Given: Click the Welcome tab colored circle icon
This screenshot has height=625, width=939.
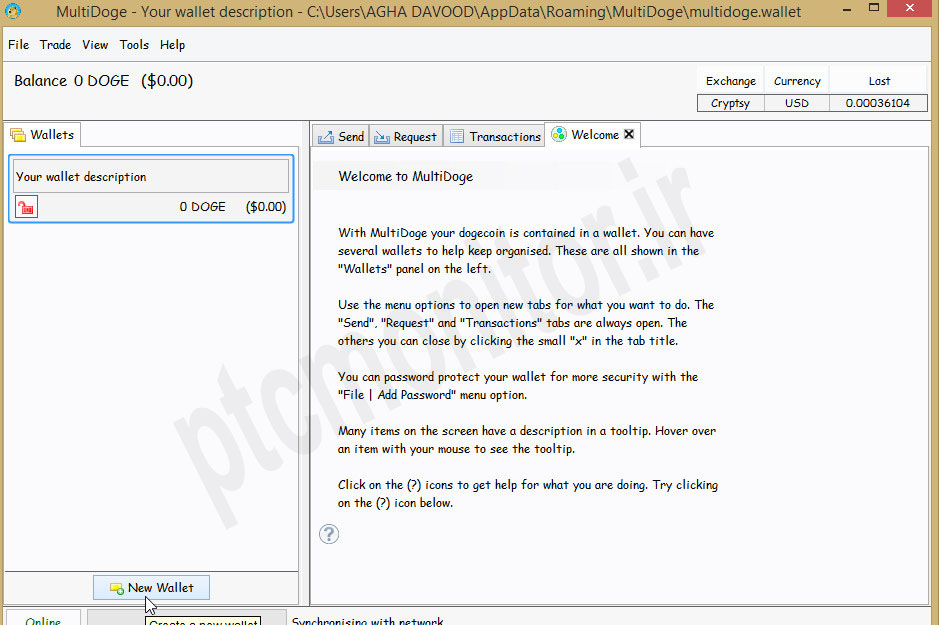Looking at the screenshot, I should [x=559, y=134].
